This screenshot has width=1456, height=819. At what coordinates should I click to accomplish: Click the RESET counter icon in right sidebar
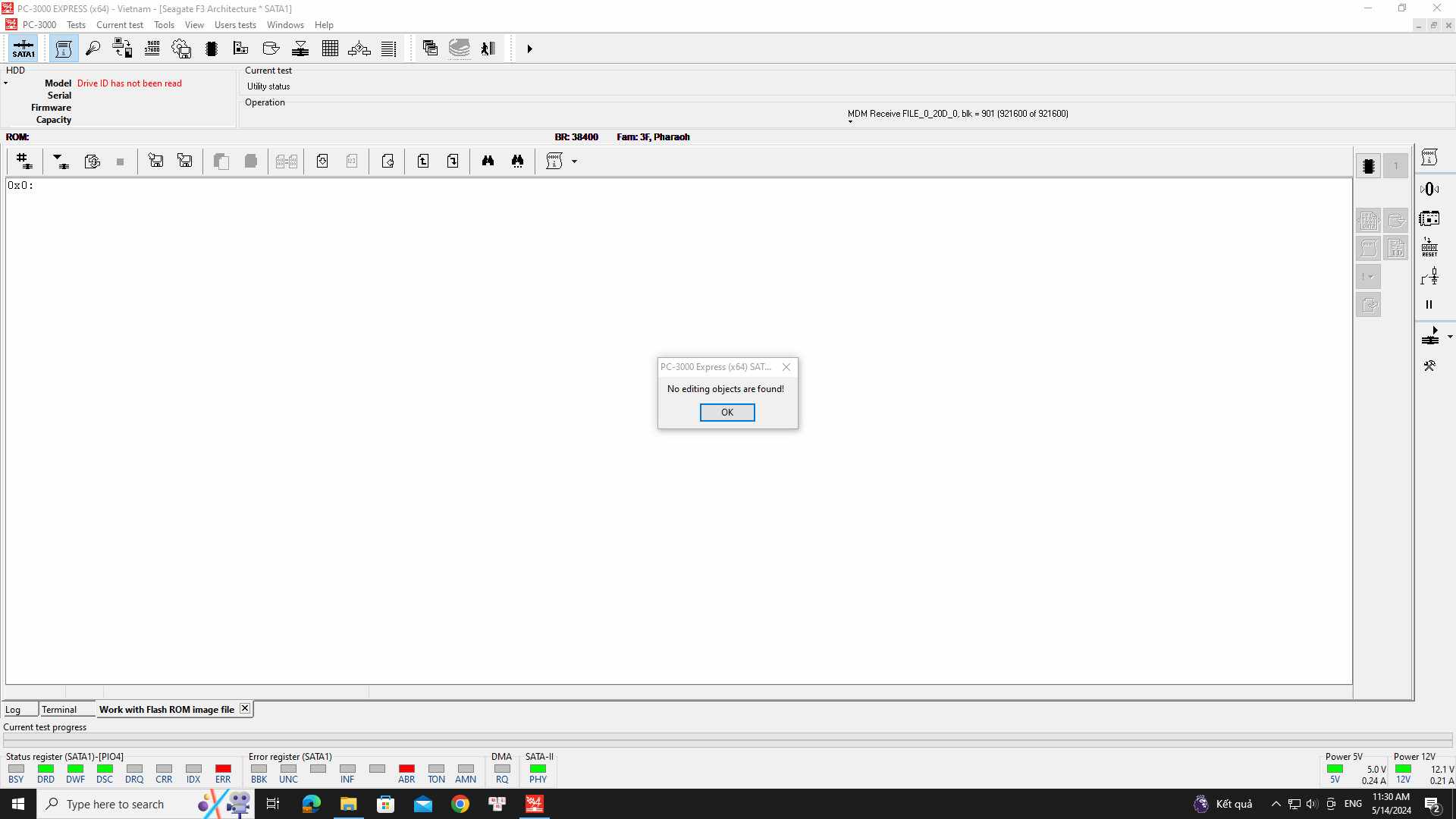click(1429, 248)
